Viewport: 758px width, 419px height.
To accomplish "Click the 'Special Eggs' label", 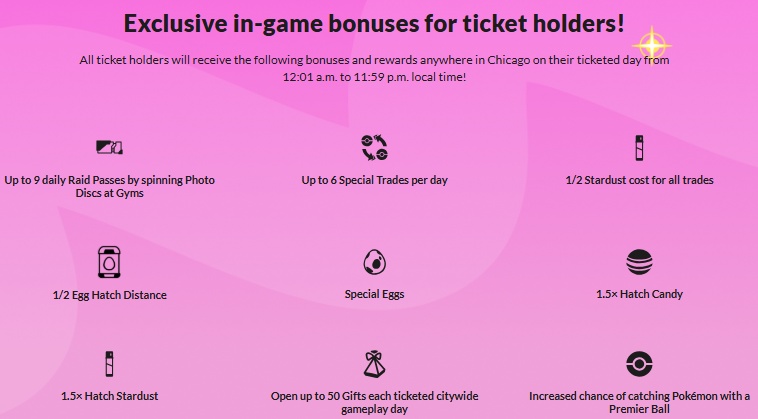I will [373, 295].
